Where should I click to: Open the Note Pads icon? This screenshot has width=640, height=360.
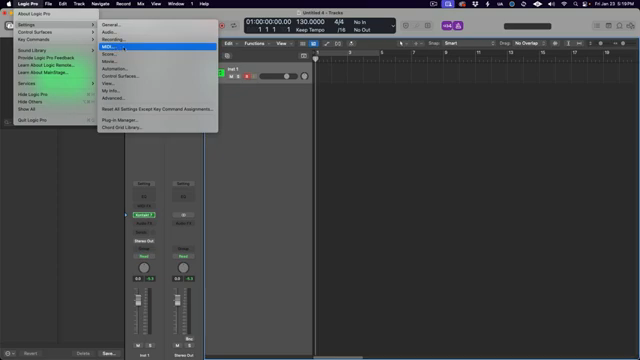608,26
